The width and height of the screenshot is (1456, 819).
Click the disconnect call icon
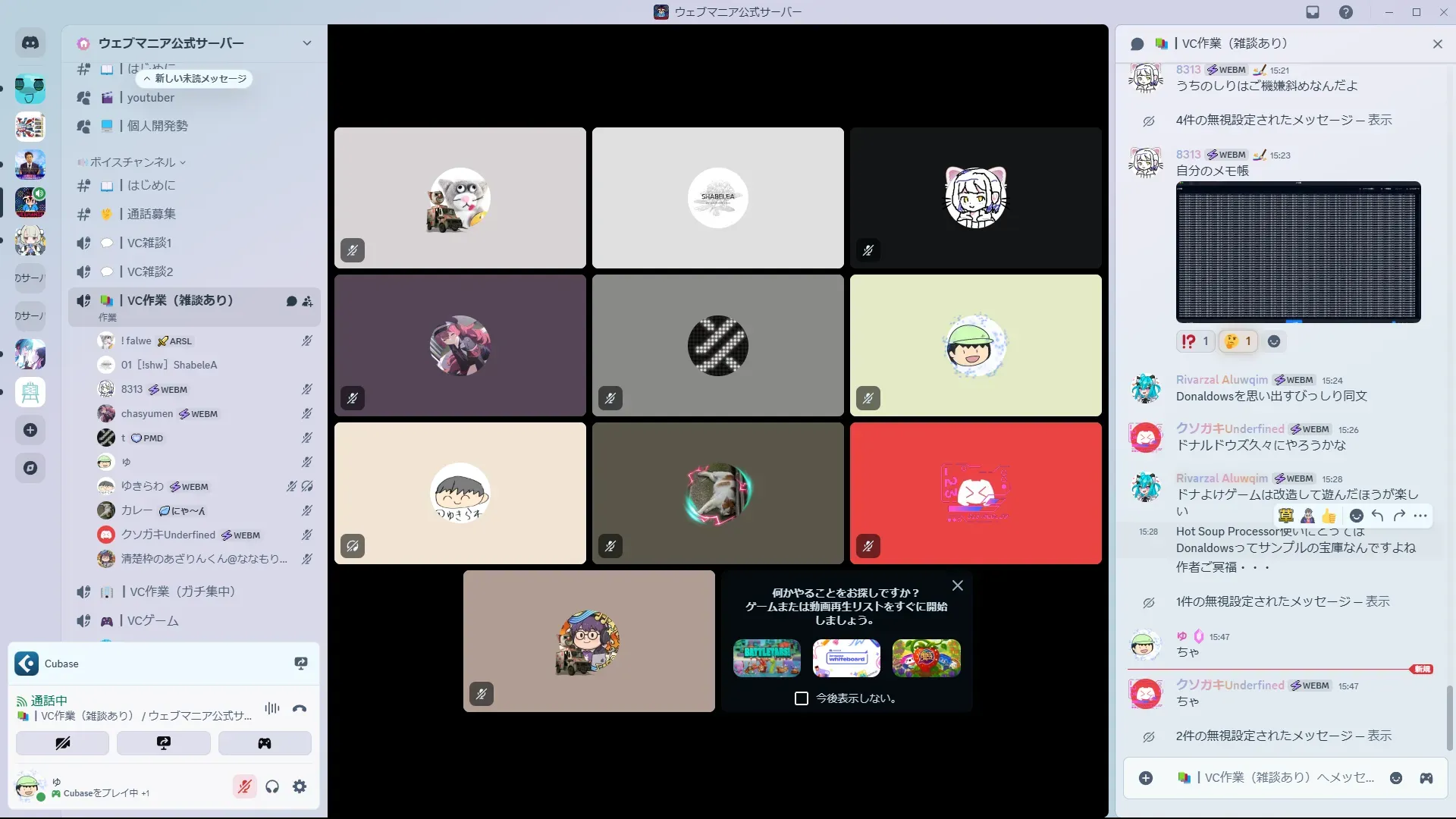click(x=300, y=708)
